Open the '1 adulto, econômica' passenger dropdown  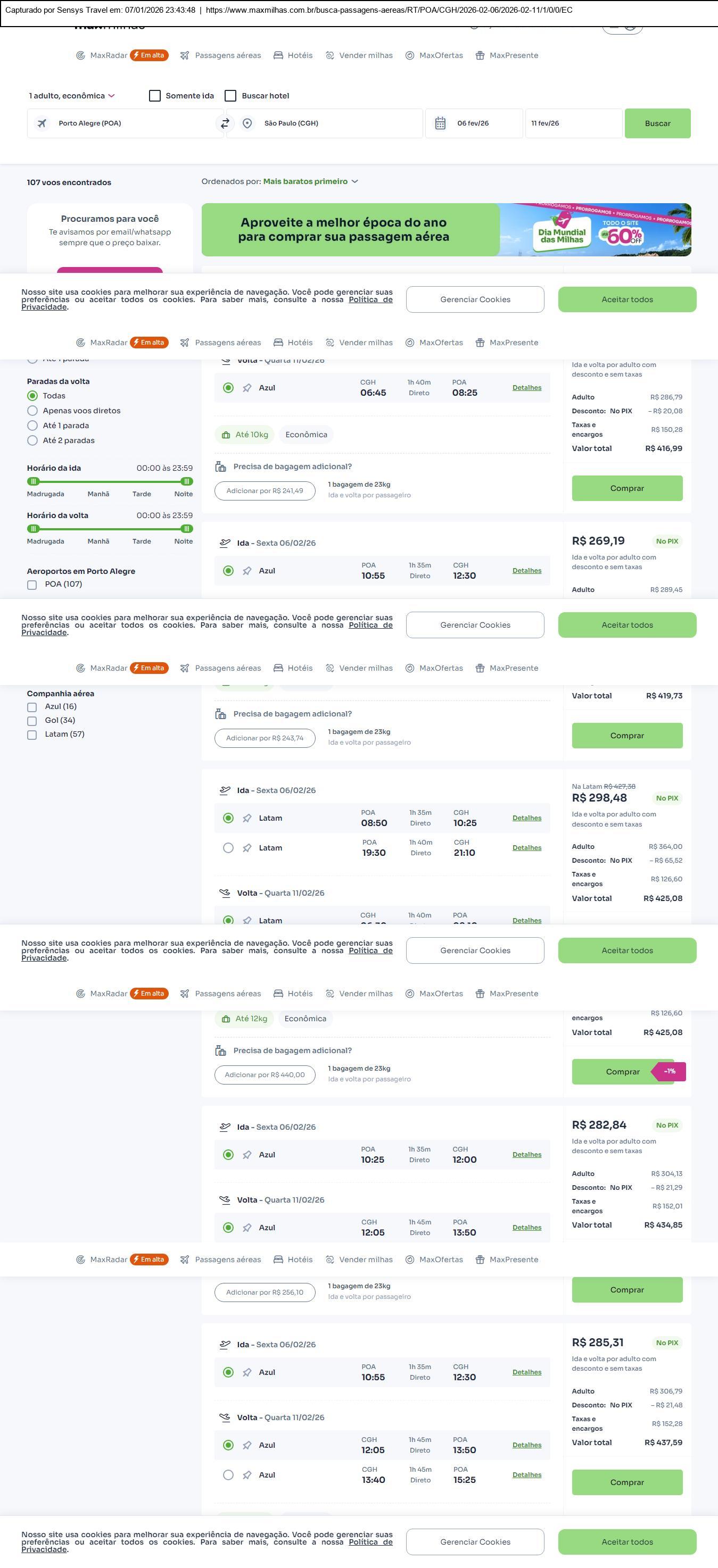click(72, 96)
